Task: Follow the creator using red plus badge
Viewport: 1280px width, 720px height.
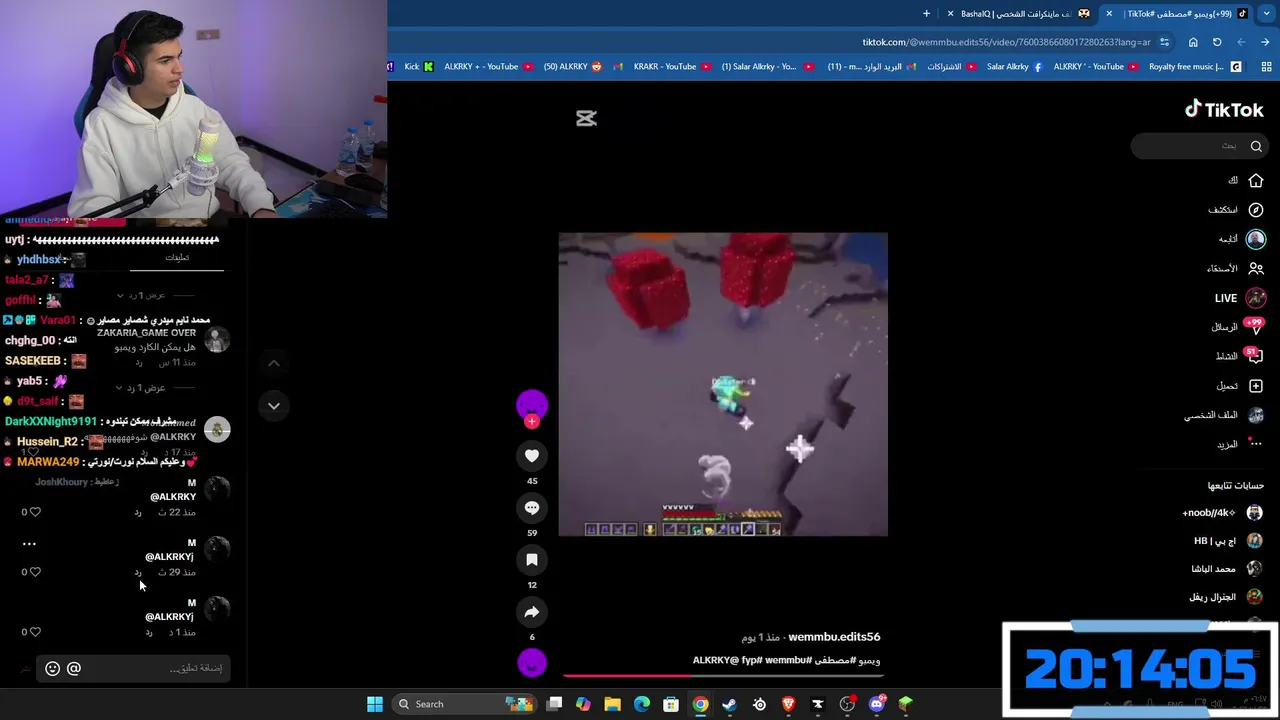Action: [532, 422]
